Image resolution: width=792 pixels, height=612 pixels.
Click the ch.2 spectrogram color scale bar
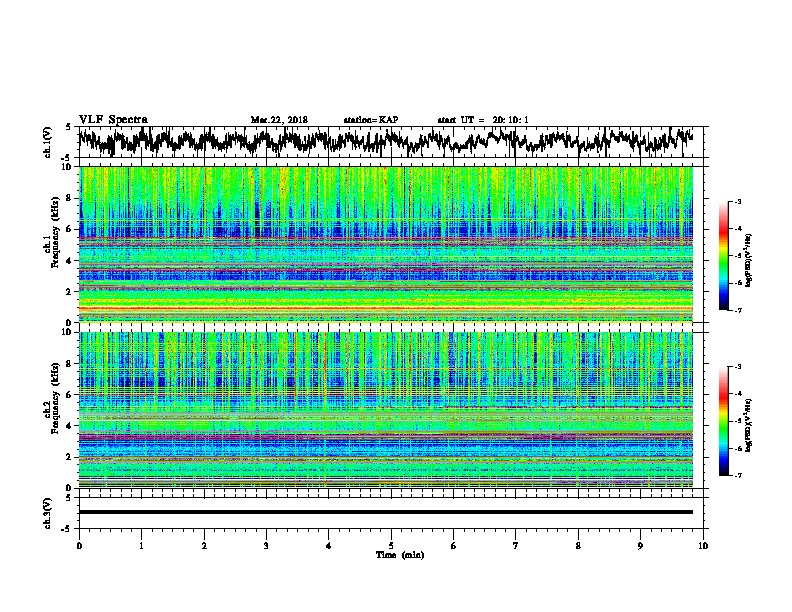tap(723, 421)
